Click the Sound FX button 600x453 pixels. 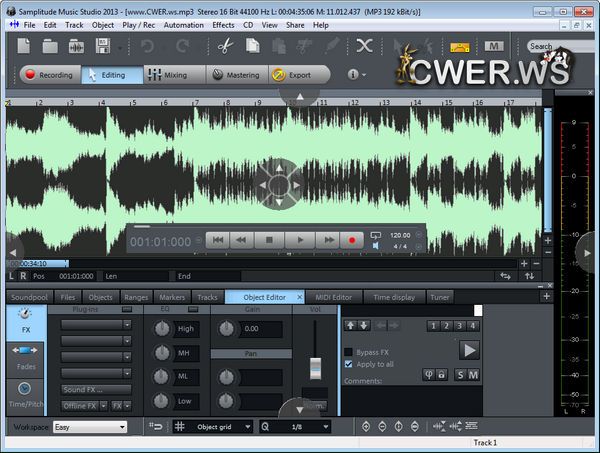click(x=96, y=389)
